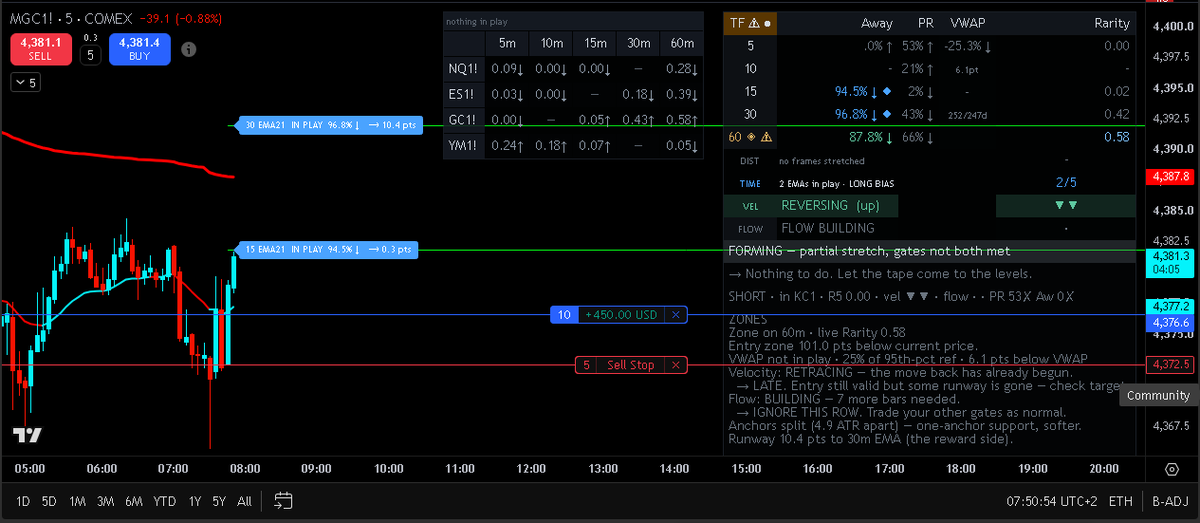Image resolution: width=1200 pixels, height=523 pixels.
Task: Select the 6M time range
Action: pos(134,501)
